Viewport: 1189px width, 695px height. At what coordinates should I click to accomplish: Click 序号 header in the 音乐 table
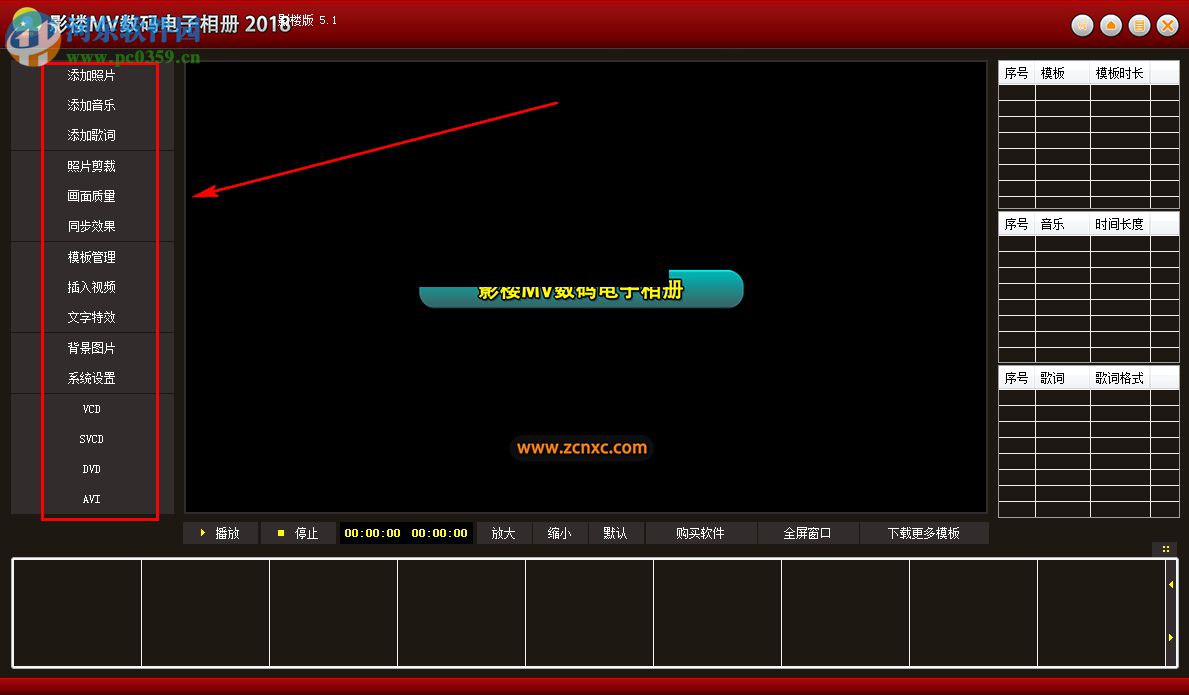pyautogui.click(x=1017, y=224)
